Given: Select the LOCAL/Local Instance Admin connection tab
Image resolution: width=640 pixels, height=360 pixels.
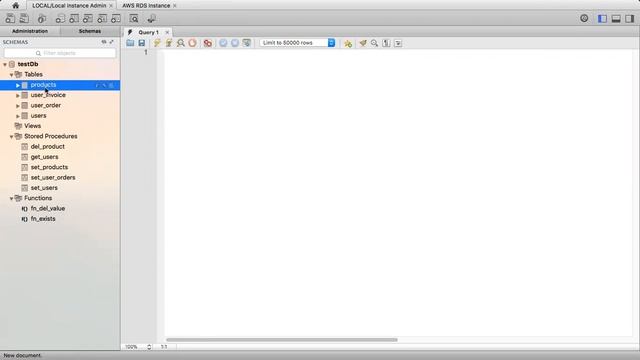Looking at the screenshot, I should coord(69,6).
